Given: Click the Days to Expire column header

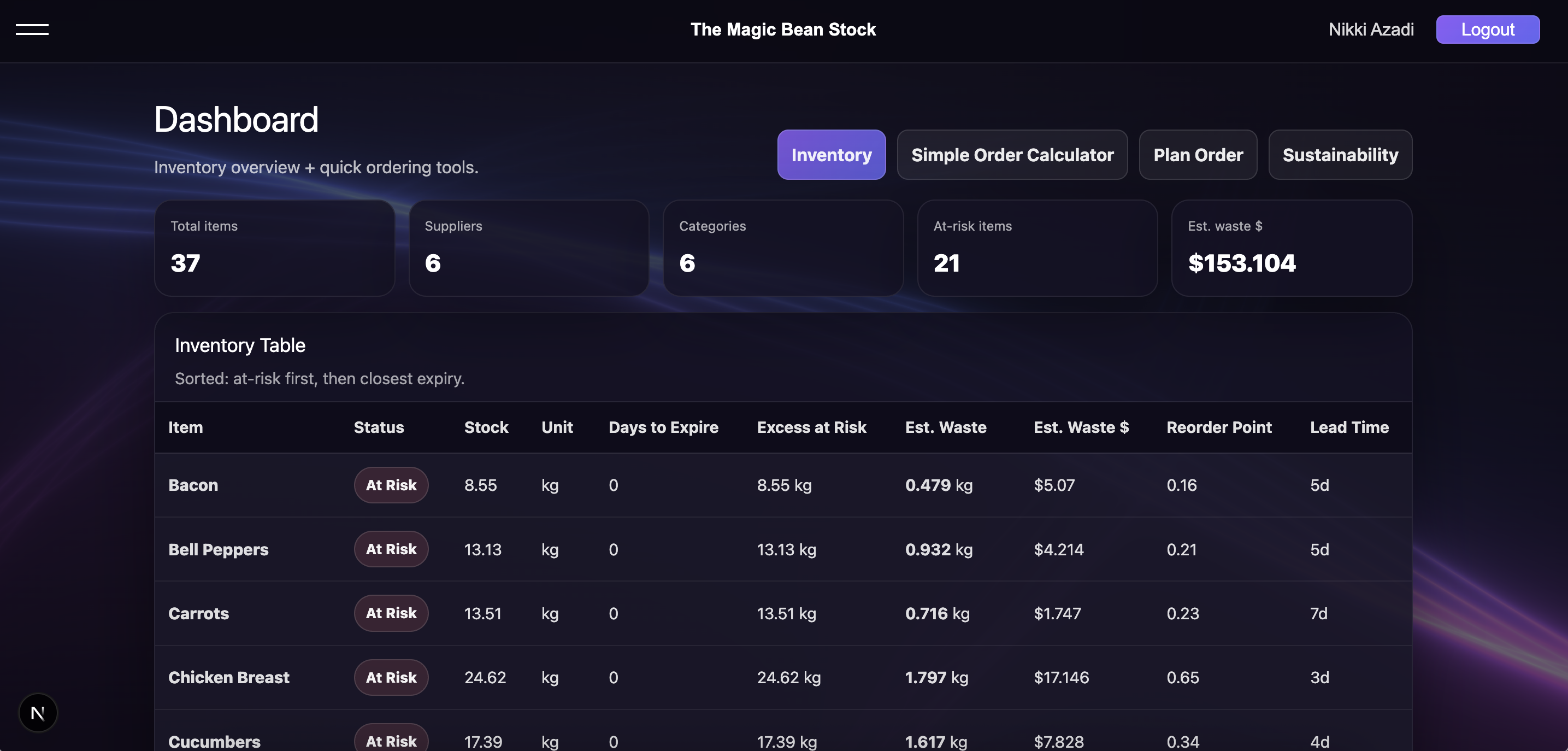Looking at the screenshot, I should (663, 427).
